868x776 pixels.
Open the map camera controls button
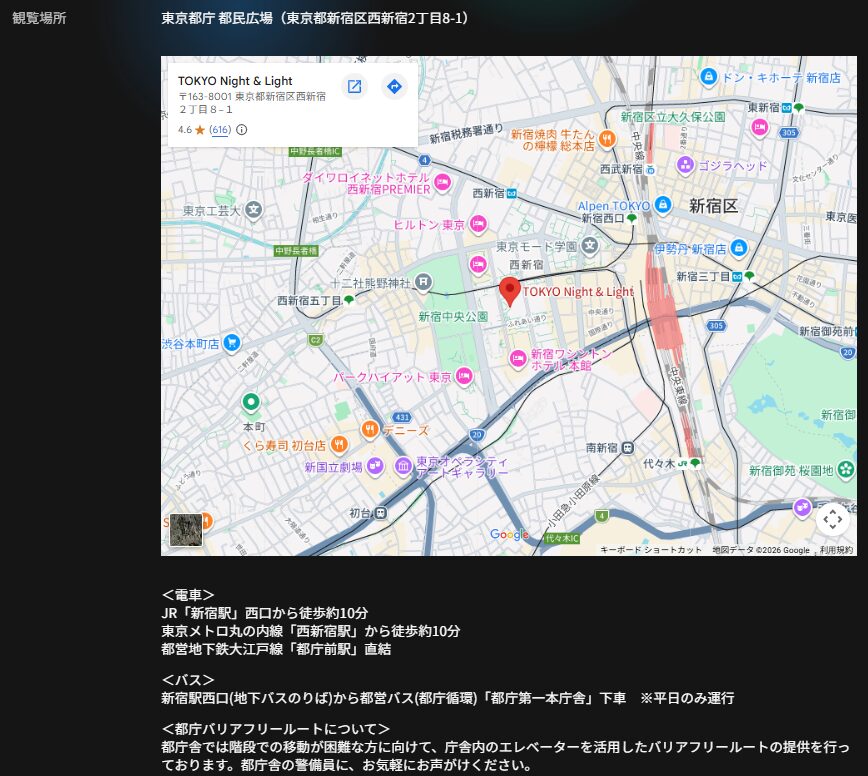pos(832,518)
